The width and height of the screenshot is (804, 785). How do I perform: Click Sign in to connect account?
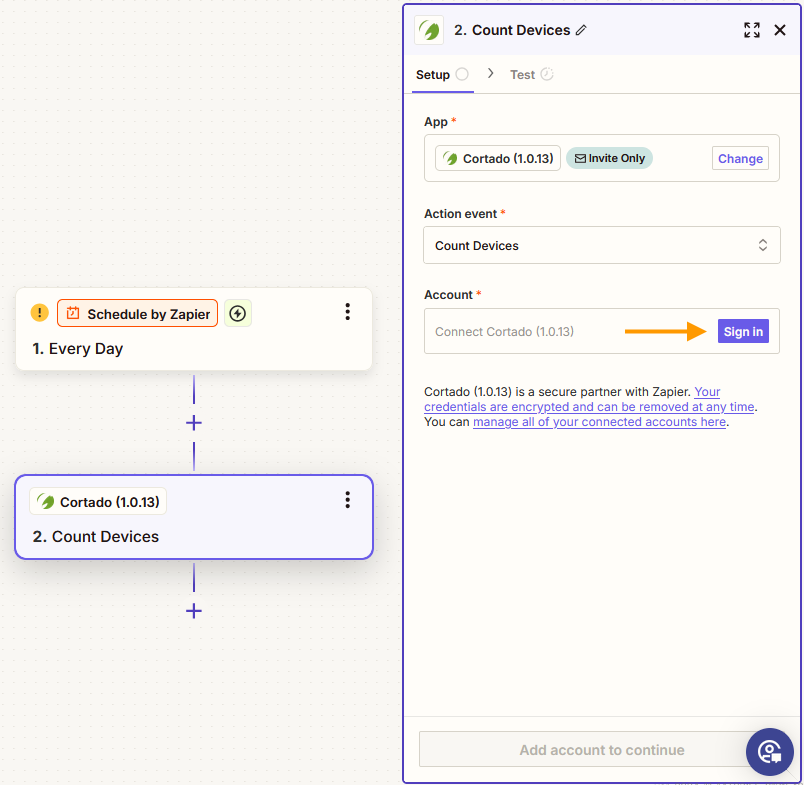tap(743, 332)
